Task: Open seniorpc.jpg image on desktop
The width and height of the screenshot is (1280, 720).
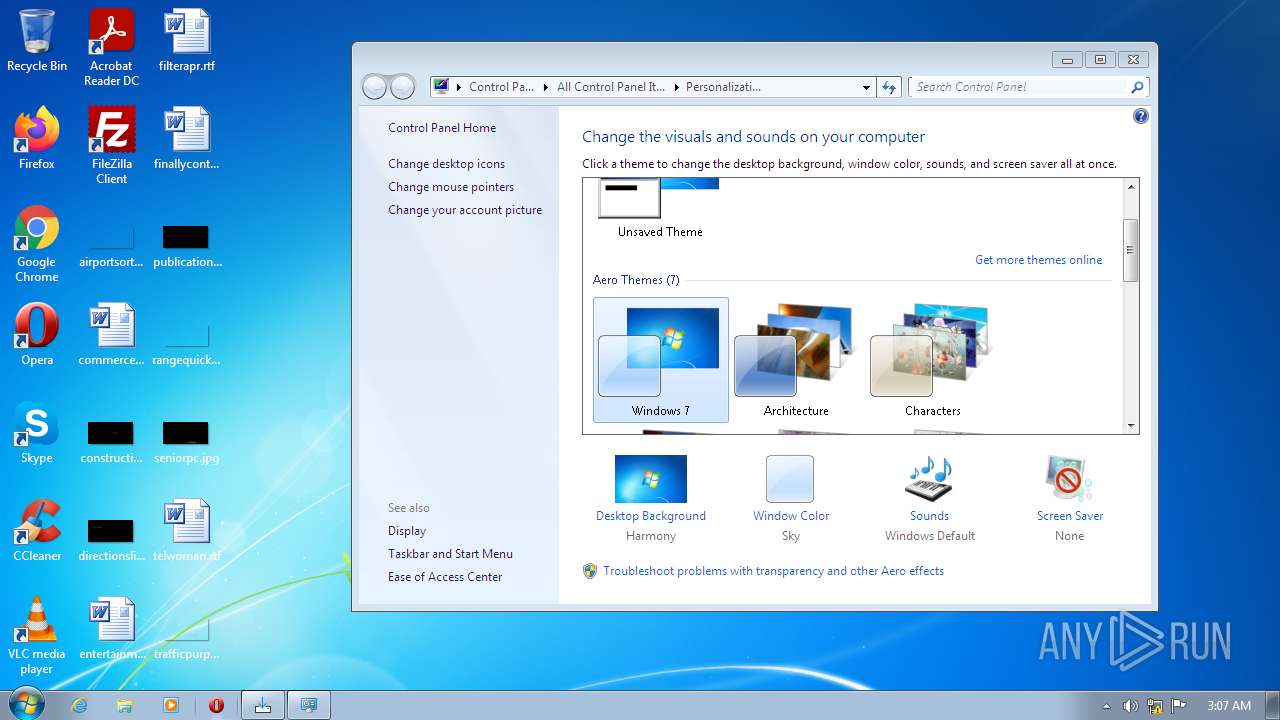Action: (187, 444)
